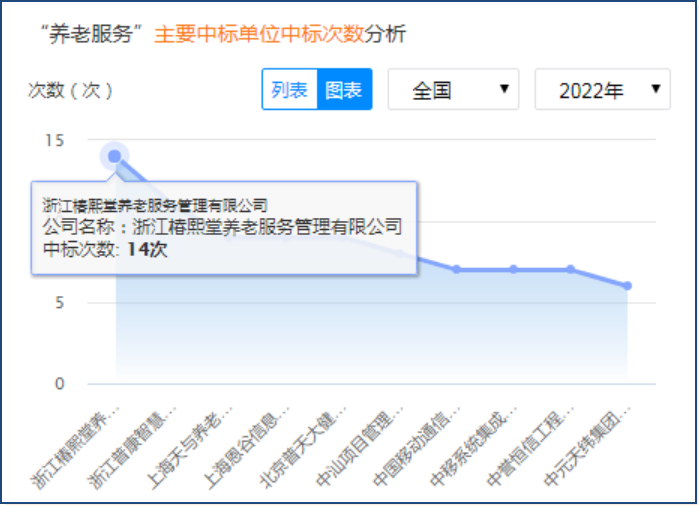700x507 pixels.
Task: Select the last data point above 中元天纬集团
Action: pyautogui.click(x=627, y=286)
